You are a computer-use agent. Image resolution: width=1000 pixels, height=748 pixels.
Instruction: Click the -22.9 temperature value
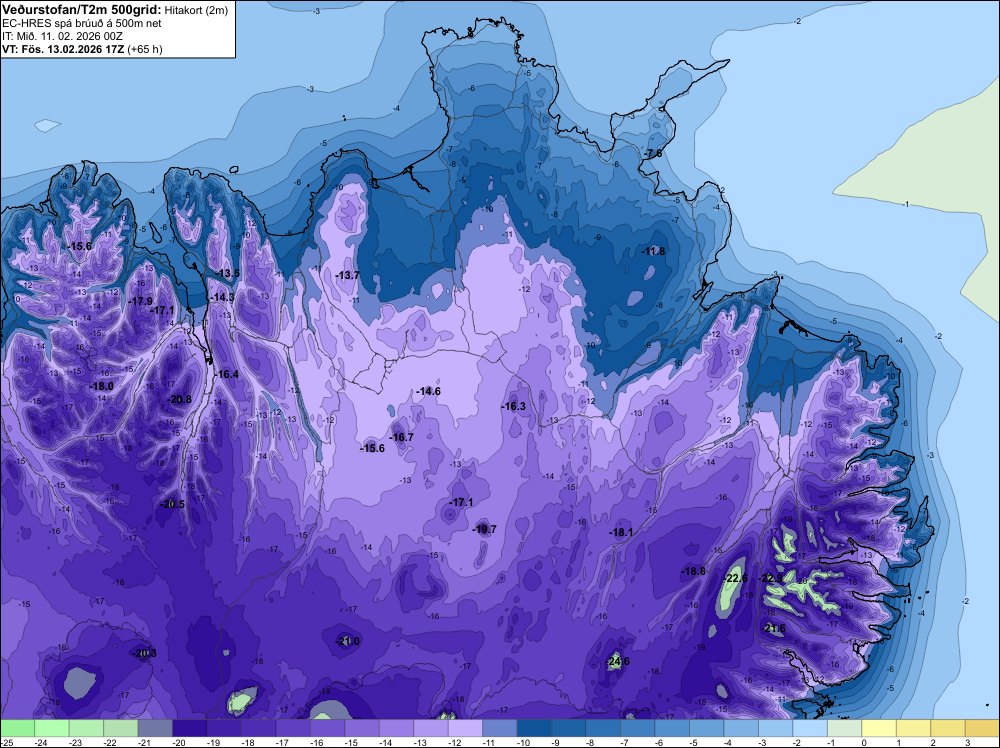770,578
